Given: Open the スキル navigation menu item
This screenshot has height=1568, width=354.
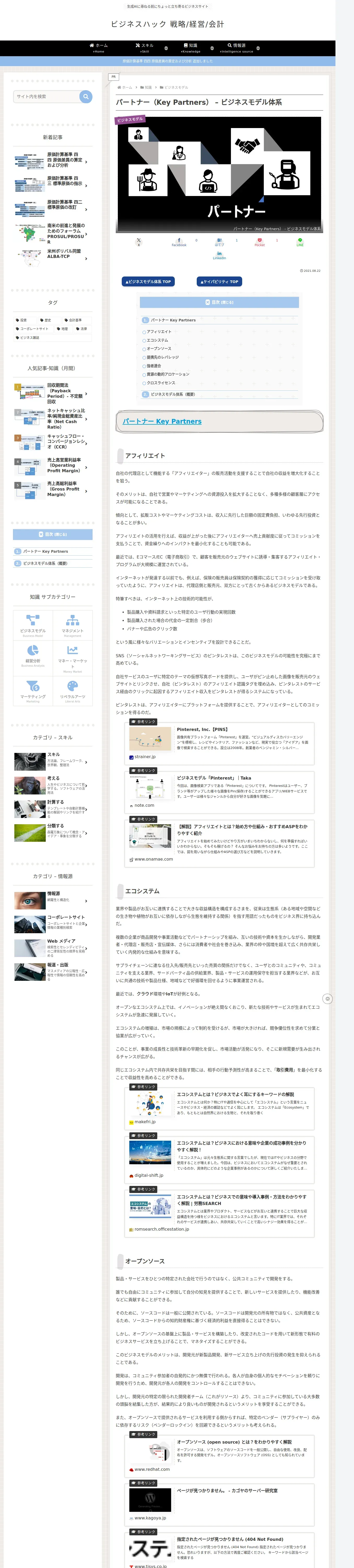Looking at the screenshot, I should coord(145,48).
